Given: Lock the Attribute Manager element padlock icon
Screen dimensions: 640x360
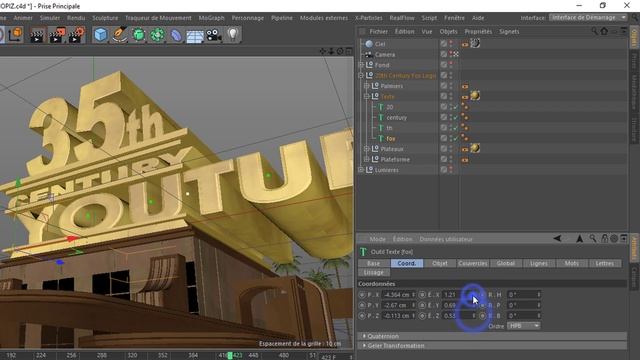Looking at the screenshot, I should coord(604,239).
